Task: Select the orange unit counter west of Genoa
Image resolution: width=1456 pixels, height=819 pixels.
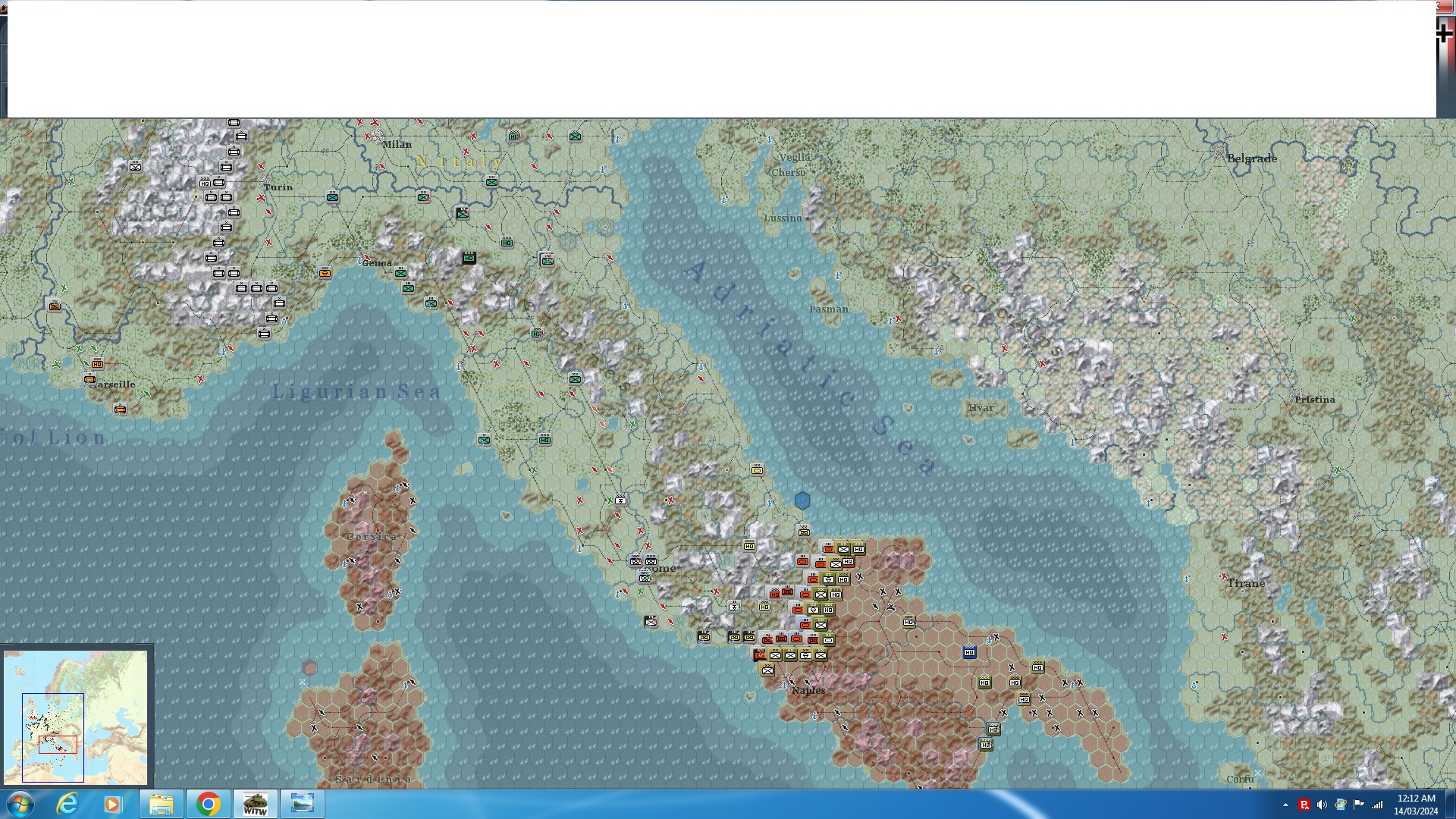Action: tap(325, 273)
